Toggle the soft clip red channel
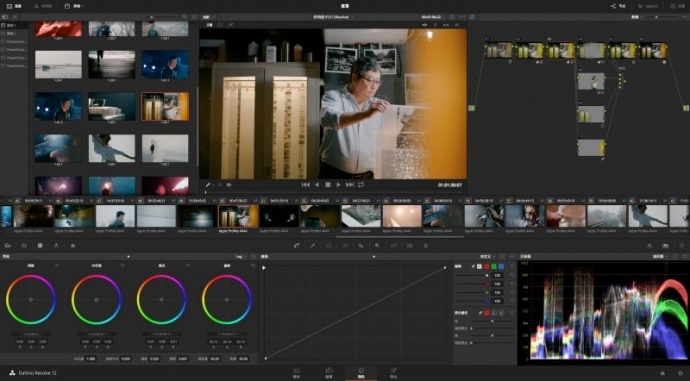 coord(486,313)
